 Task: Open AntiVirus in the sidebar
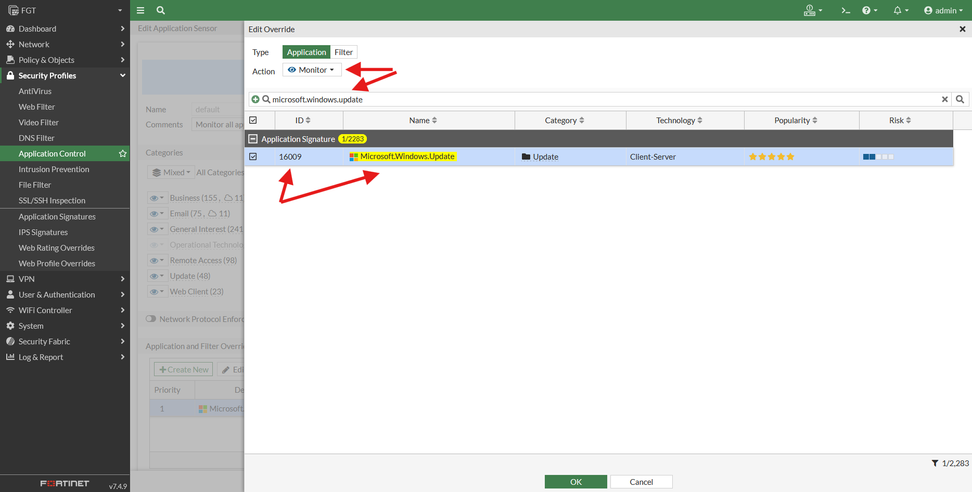pyautogui.click(x=35, y=91)
